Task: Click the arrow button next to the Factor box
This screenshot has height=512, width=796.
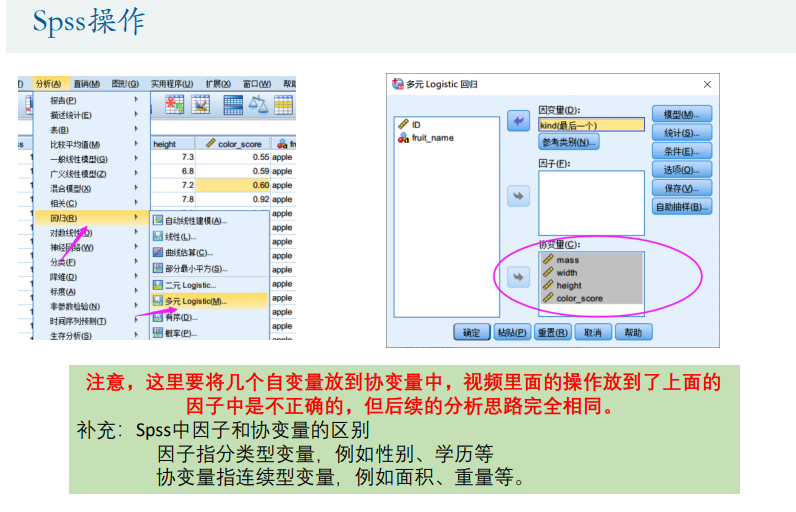Action: [x=518, y=197]
